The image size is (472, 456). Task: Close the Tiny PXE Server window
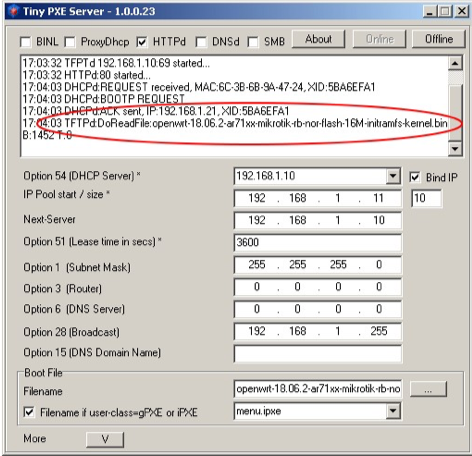(462, 12)
